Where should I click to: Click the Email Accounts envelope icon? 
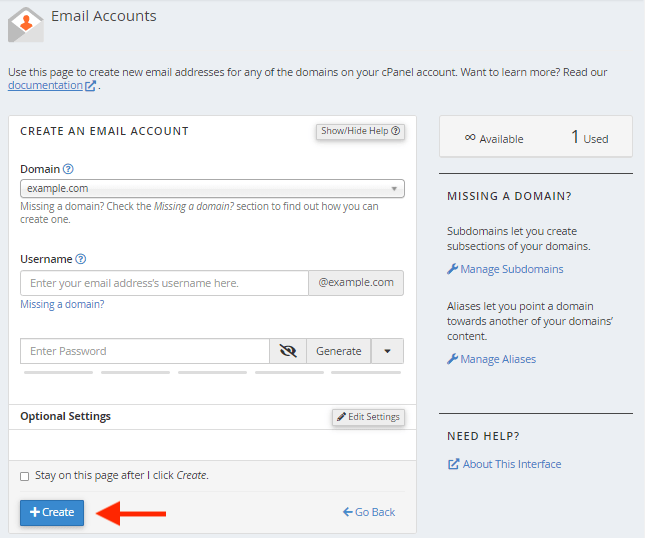[x=26, y=24]
